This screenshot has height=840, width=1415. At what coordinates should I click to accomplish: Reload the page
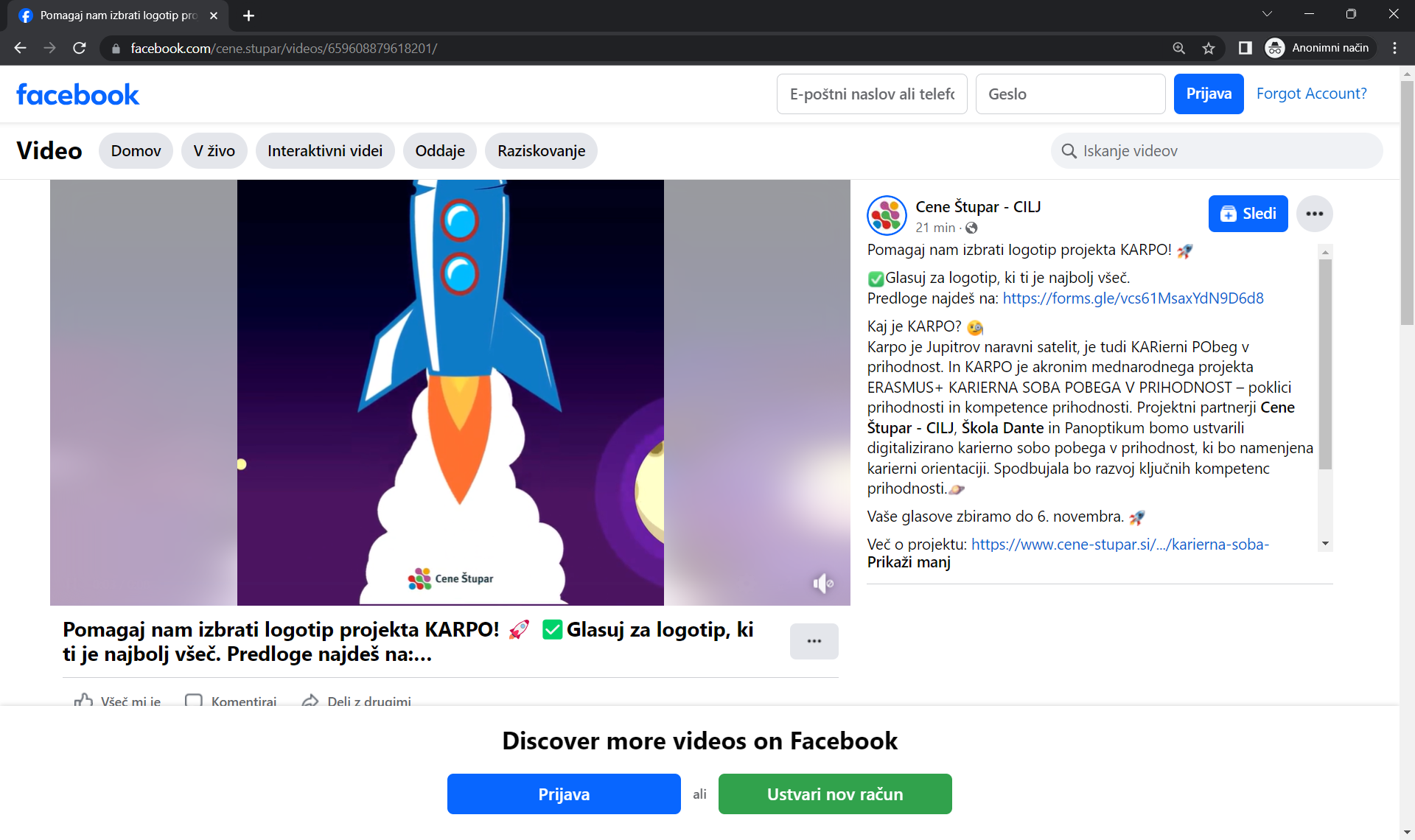click(x=80, y=48)
